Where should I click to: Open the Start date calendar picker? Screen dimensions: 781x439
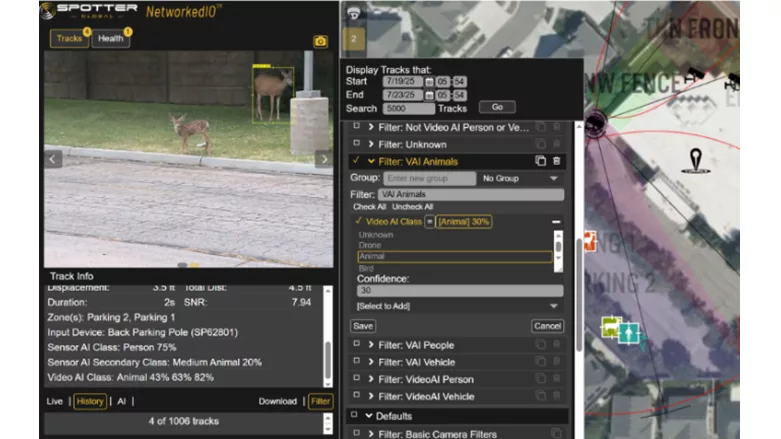point(429,81)
